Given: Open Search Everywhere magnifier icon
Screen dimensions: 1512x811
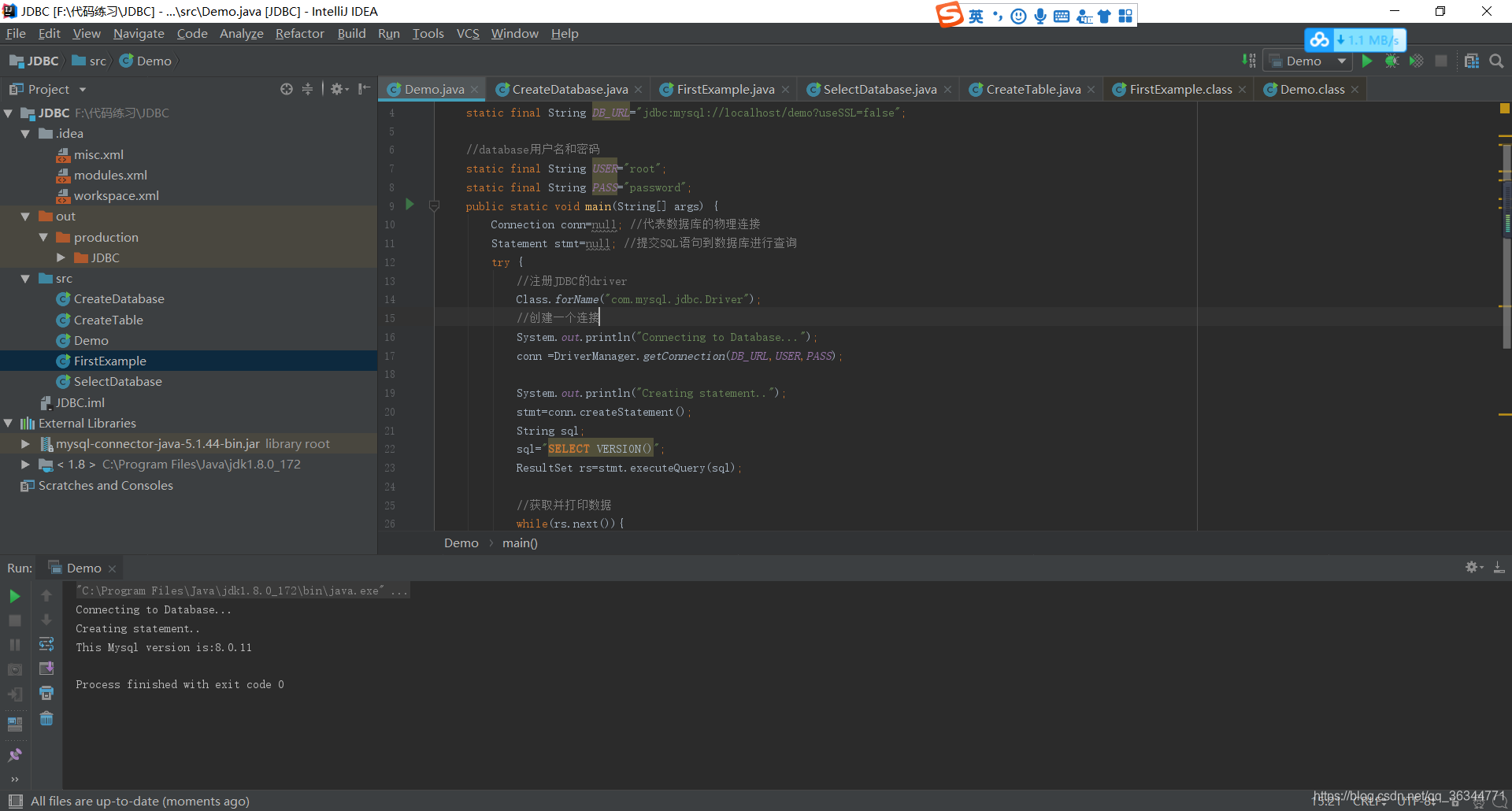Looking at the screenshot, I should tap(1497, 61).
